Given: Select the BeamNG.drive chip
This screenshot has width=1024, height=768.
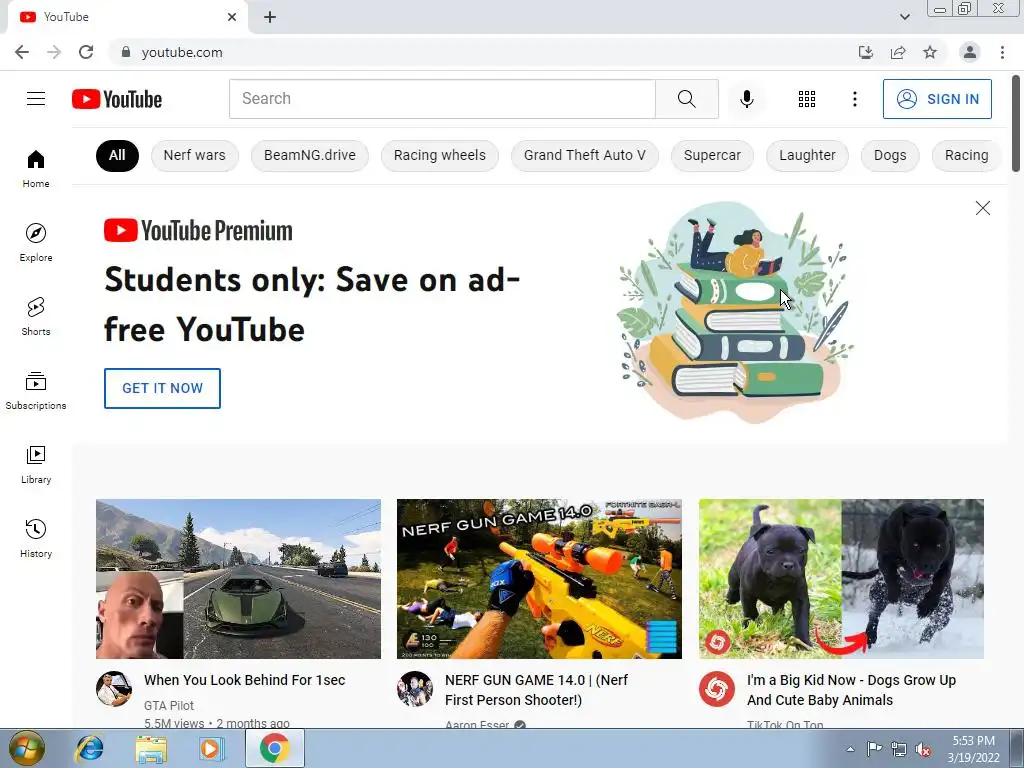Looking at the screenshot, I should tap(310, 155).
